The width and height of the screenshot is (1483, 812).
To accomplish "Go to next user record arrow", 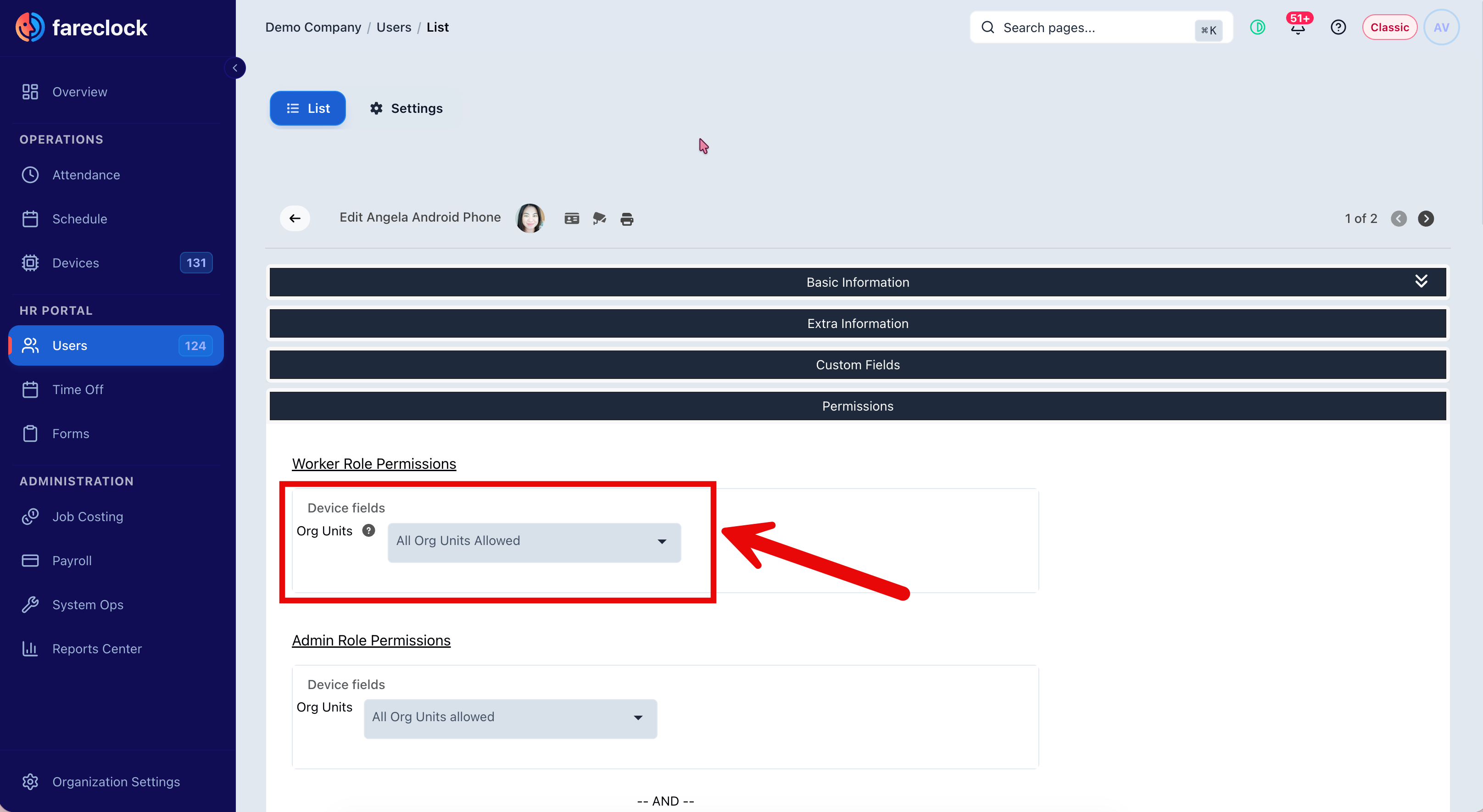I will coord(1426,219).
